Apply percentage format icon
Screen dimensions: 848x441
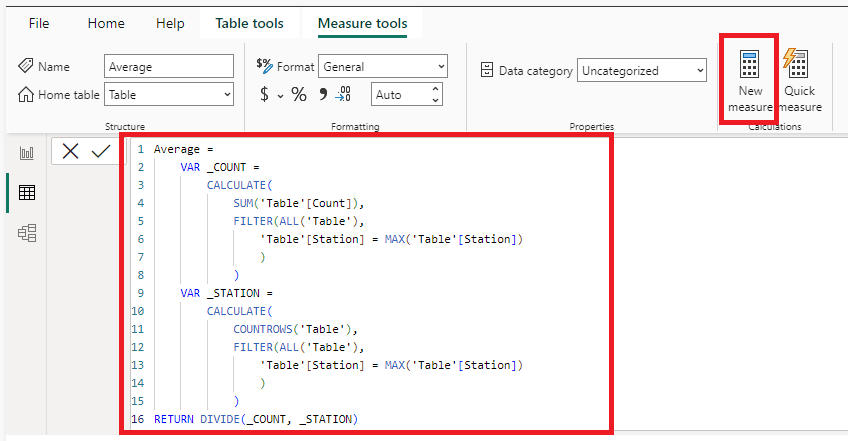coord(299,95)
